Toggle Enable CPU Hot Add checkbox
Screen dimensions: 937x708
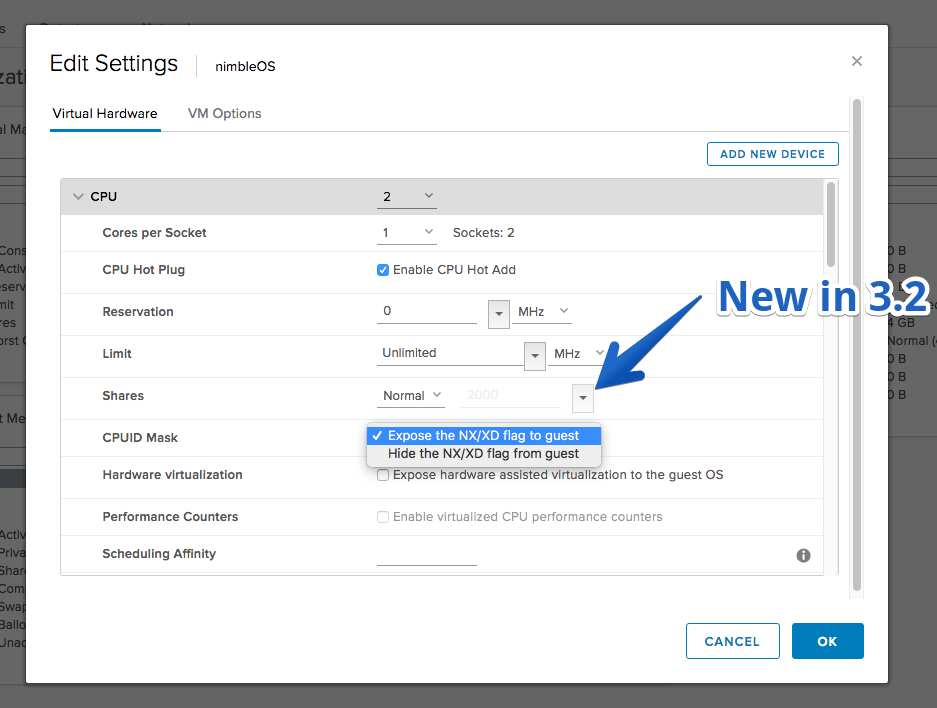click(383, 270)
